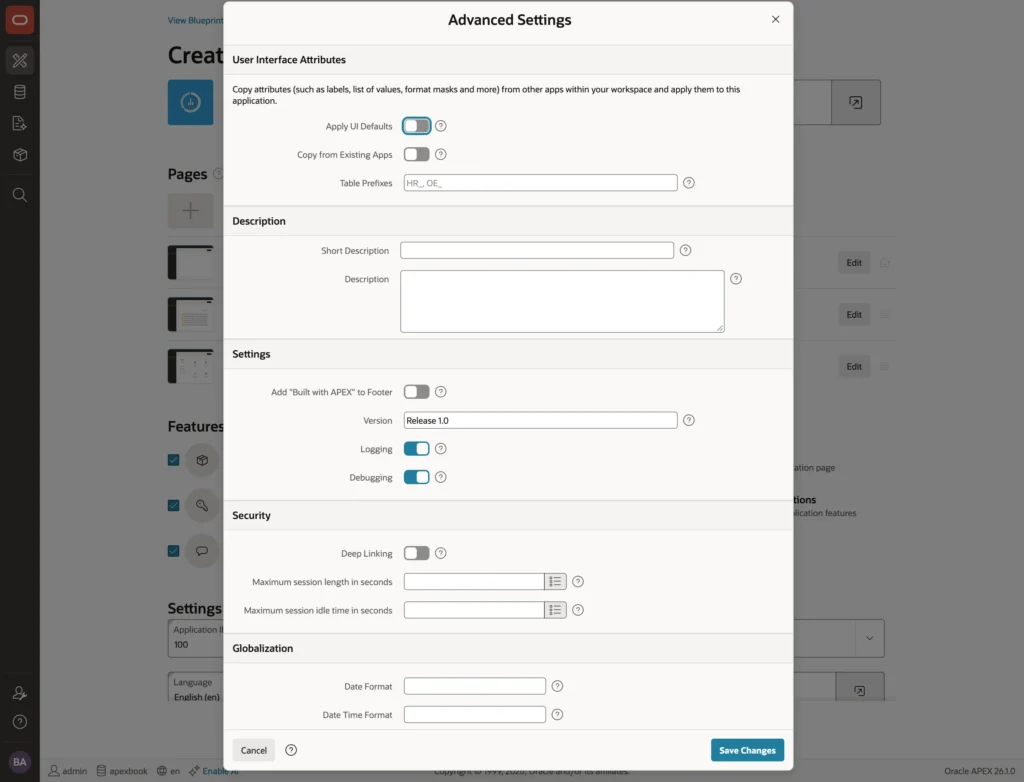Show help for Copy from Existing Apps
Viewport: 1024px width, 782px height.
[441, 154]
